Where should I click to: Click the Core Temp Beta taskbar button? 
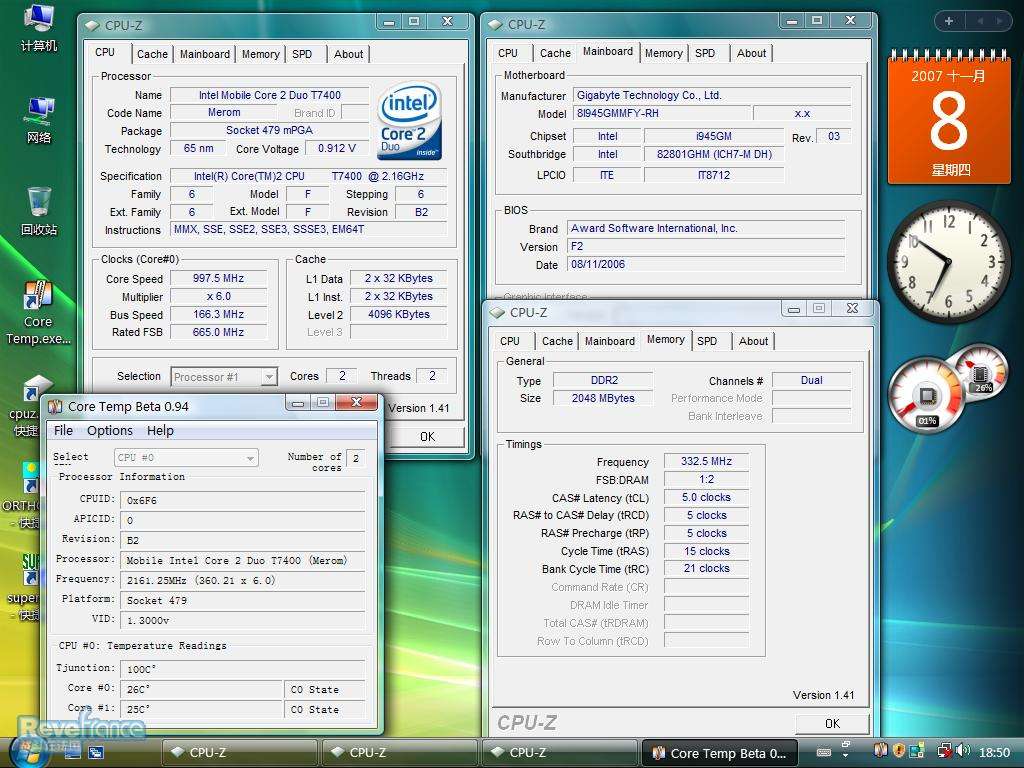[x=718, y=753]
